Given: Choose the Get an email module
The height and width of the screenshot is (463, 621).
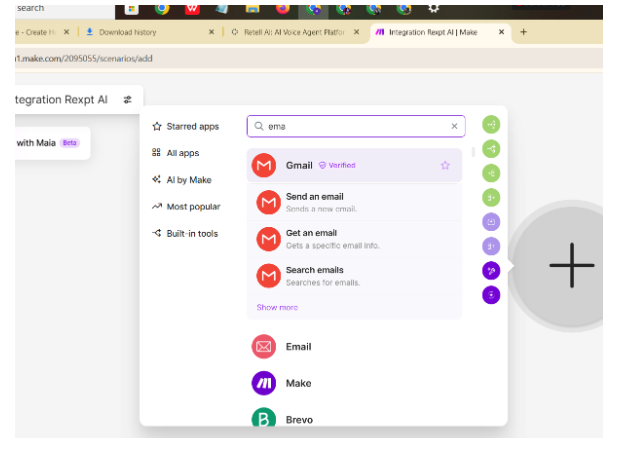Looking at the screenshot, I should (354, 239).
